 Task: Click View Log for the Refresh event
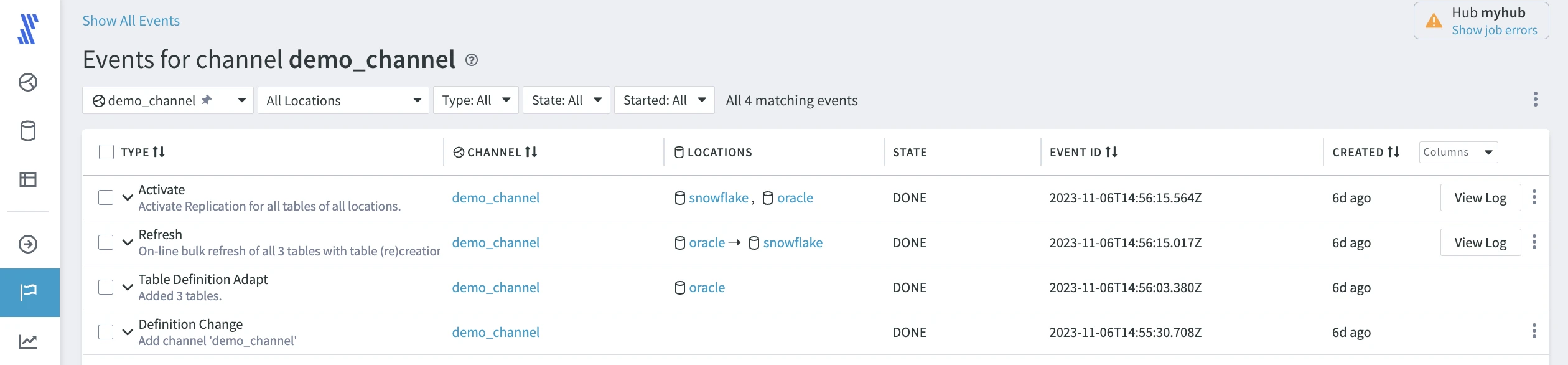(x=1480, y=242)
